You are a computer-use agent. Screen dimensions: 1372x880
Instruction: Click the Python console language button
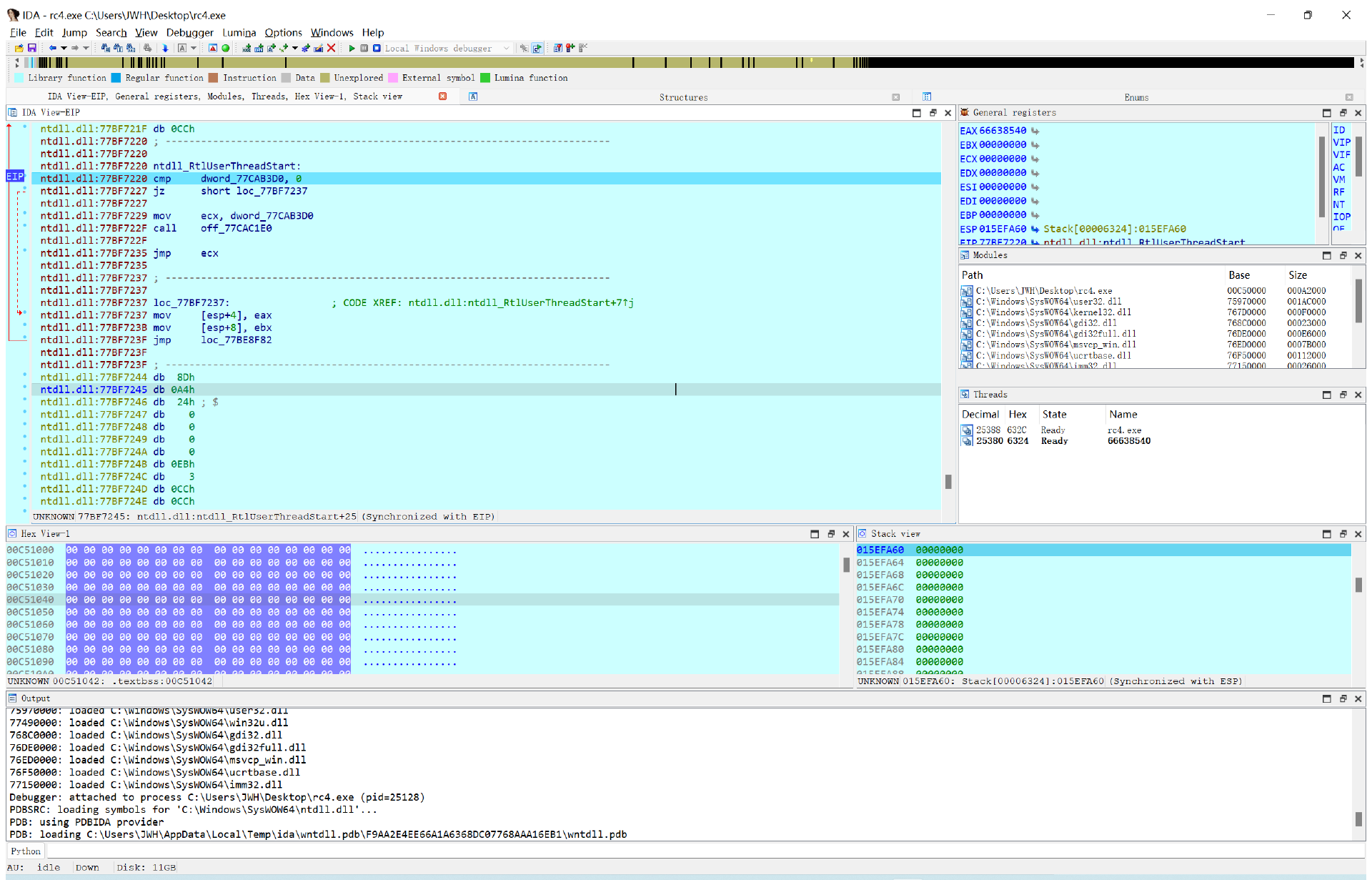click(26, 851)
